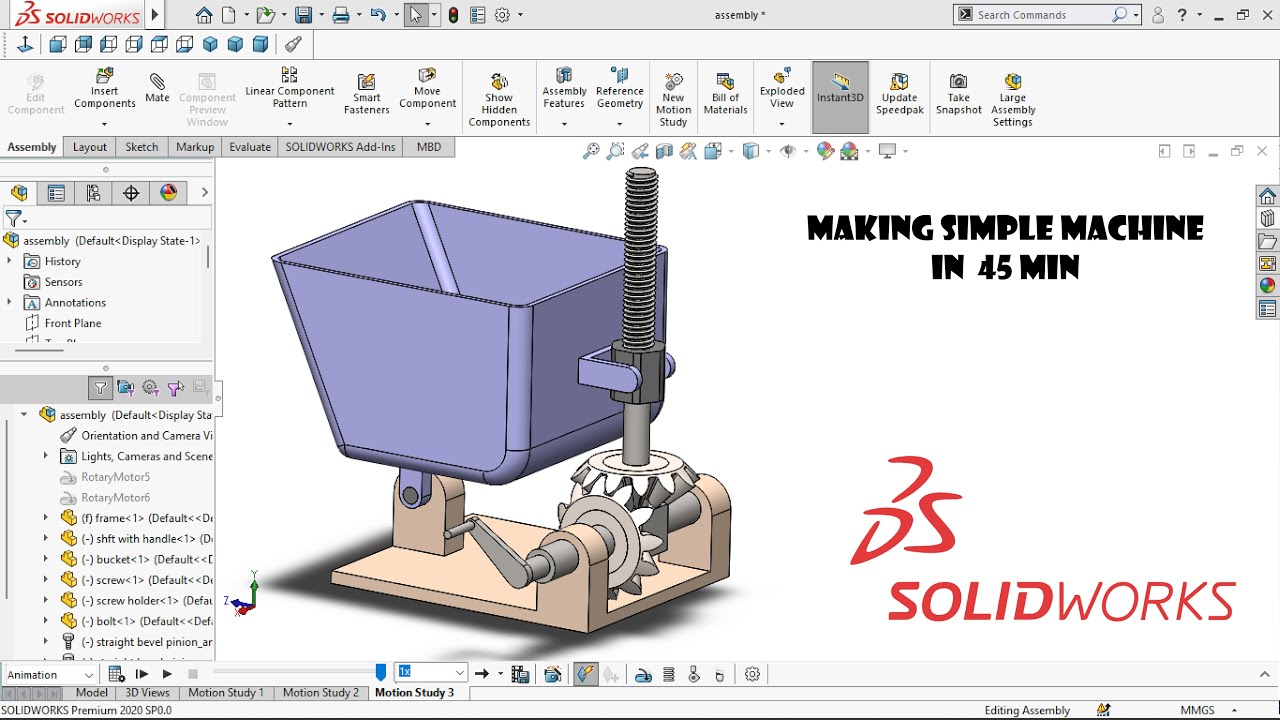This screenshot has height=720, width=1280.
Task: Click the Mate paperclip tool
Action: (x=157, y=87)
